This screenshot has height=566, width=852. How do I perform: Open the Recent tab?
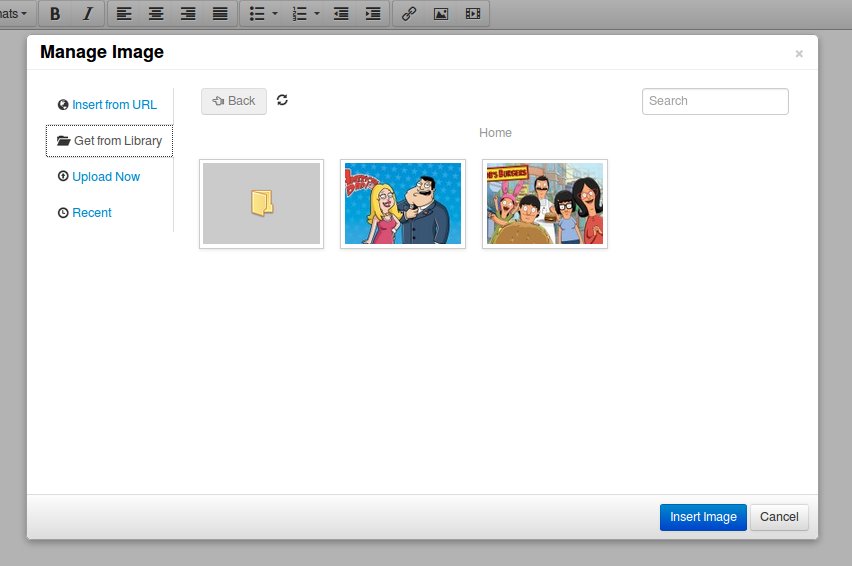pyautogui.click(x=85, y=212)
